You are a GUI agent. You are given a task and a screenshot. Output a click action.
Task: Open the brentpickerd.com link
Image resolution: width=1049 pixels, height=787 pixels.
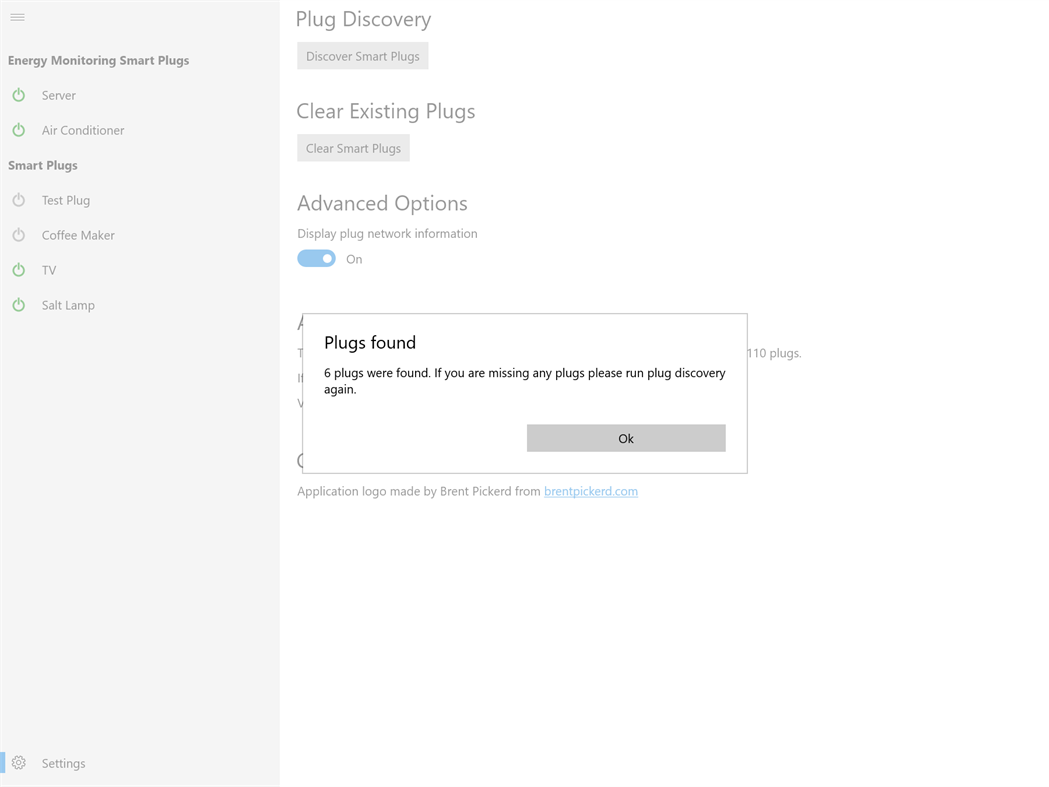click(x=590, y=491)
